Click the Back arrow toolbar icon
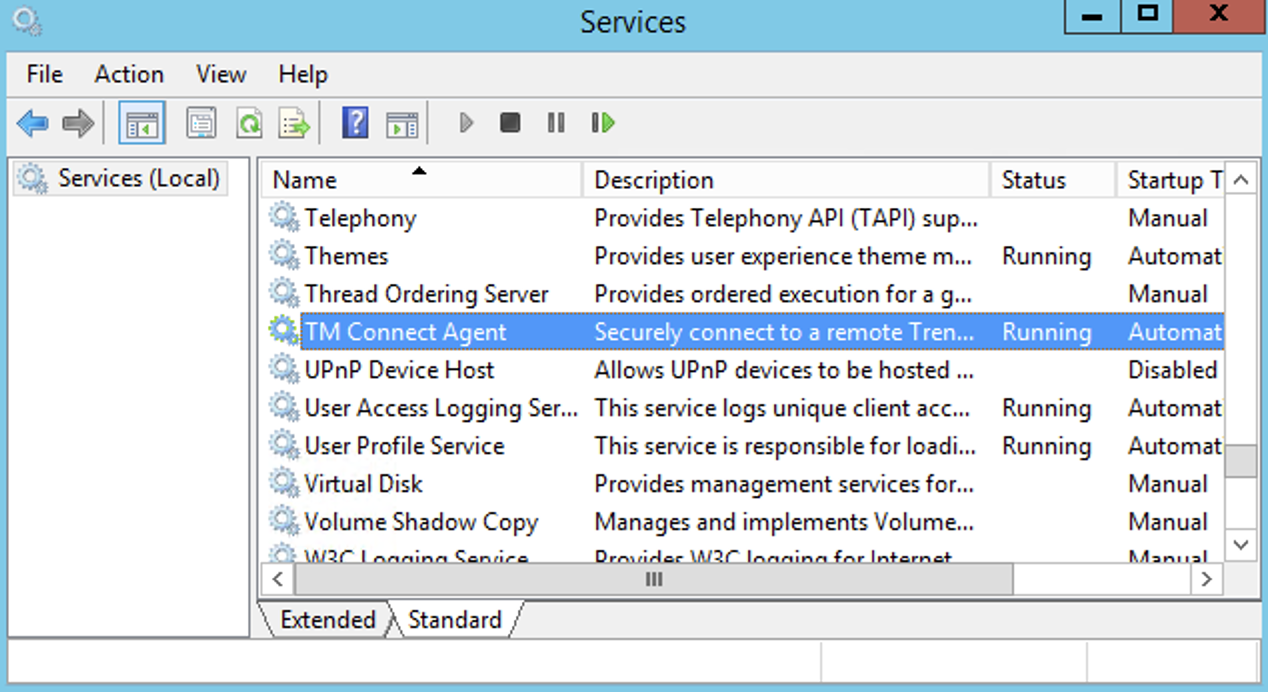The image size is (1268, 692). [x=32, y=124]
